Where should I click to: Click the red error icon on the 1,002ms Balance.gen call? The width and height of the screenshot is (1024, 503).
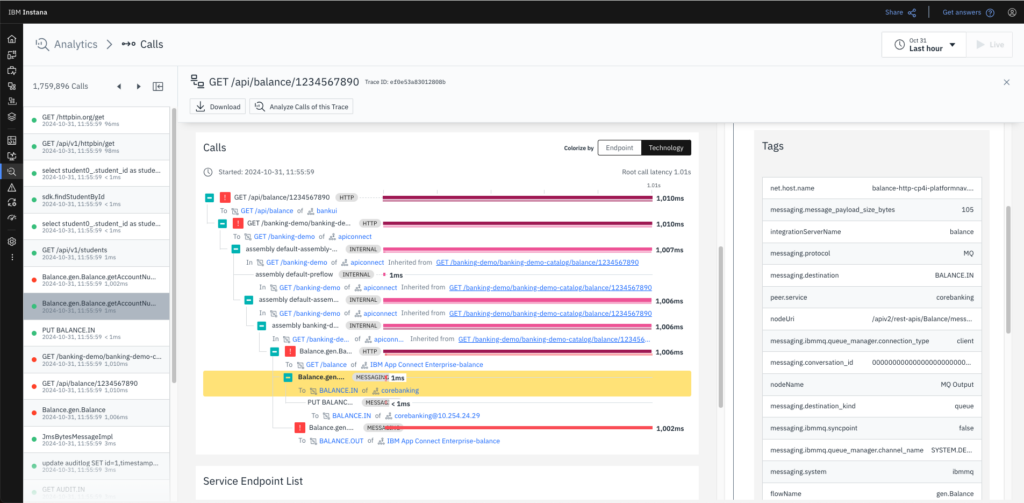pyautogui.click(x=300, y=428)
